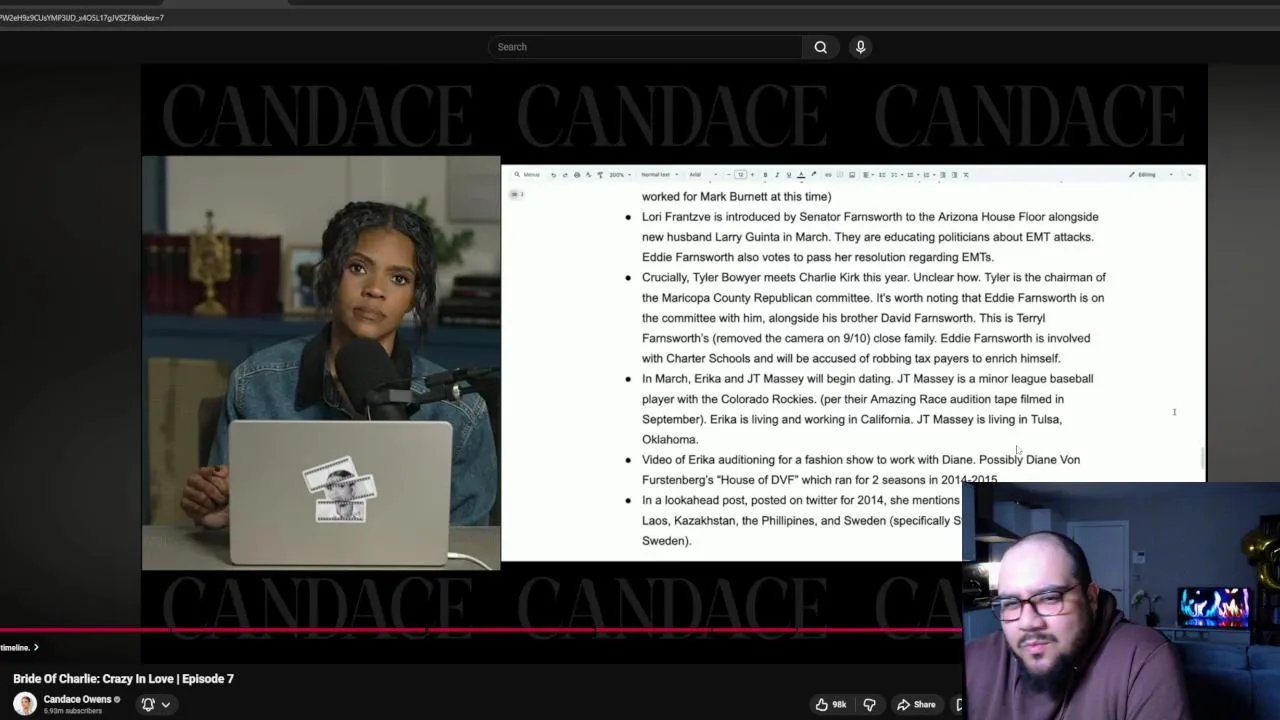This screenshot has width=1280, height=720.
Task: Click the text 'worked for Mark Burnett at this time)'
Action: tap(736, 197)
